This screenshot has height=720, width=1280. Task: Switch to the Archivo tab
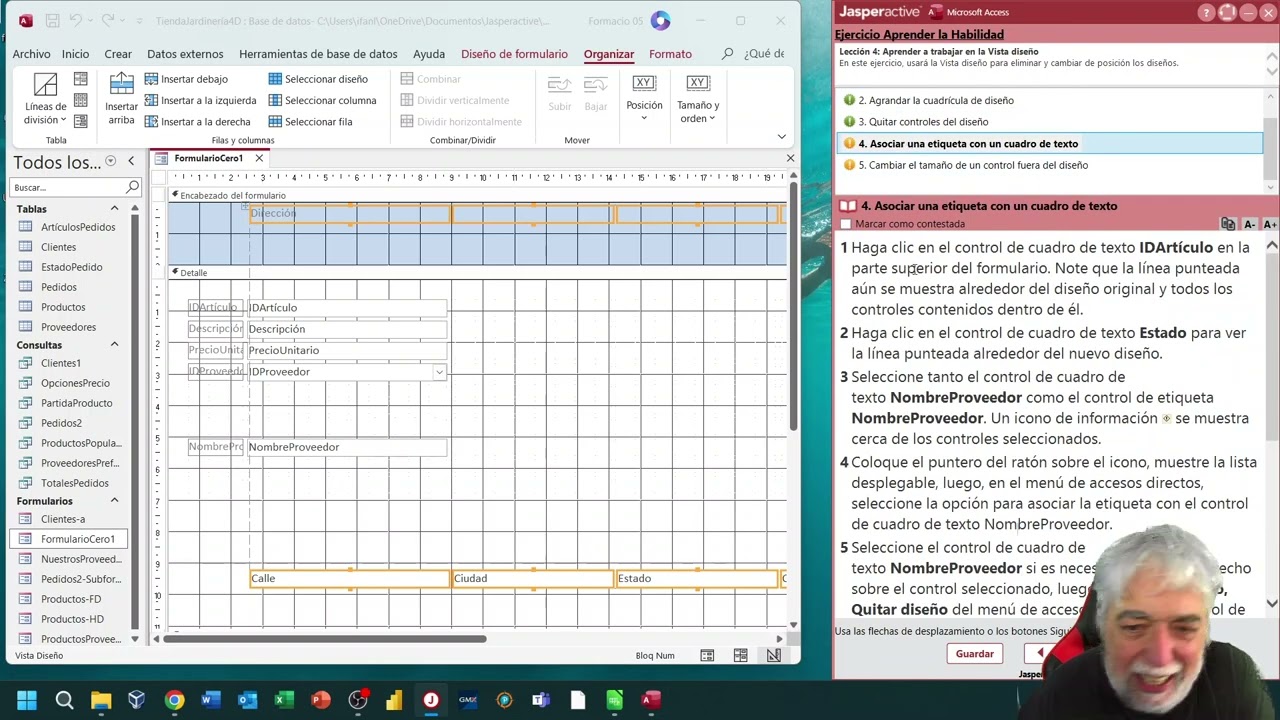[32, 54]
